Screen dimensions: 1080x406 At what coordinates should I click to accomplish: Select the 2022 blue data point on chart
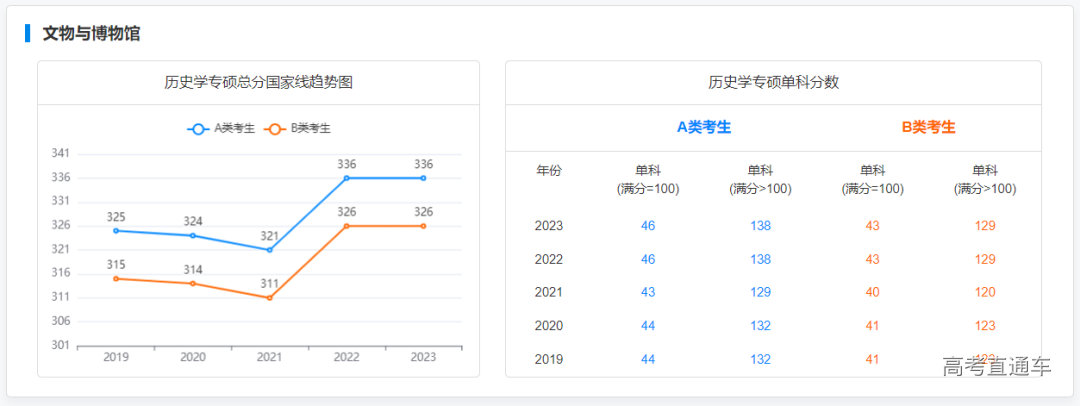(x=347, y=178)
